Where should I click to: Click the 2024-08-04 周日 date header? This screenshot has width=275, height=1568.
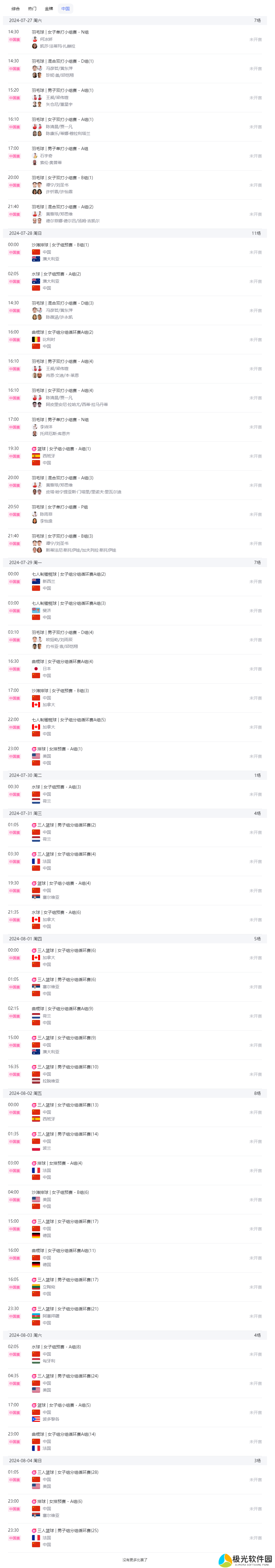[x=26, y=1460]
